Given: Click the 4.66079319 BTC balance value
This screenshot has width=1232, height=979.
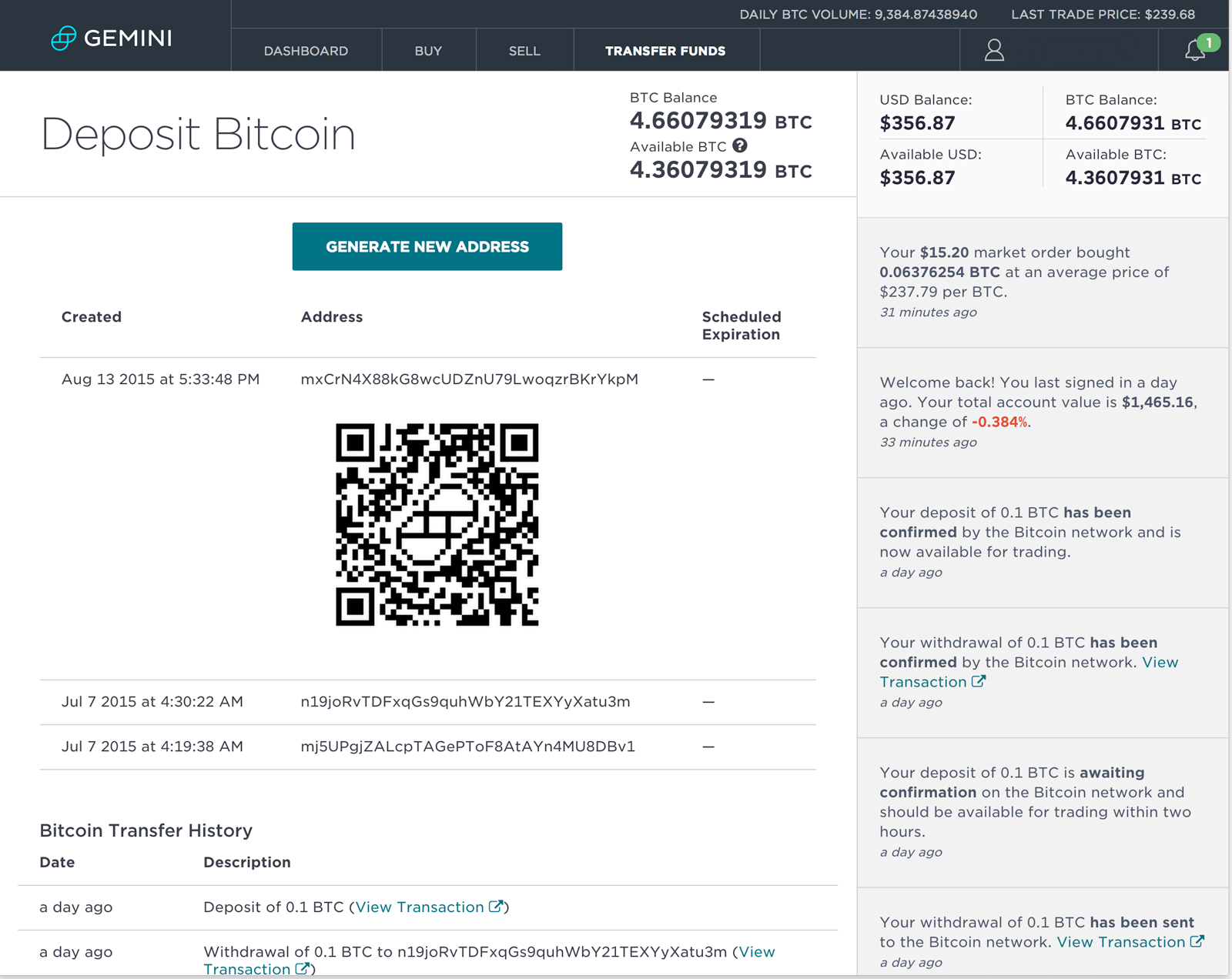Looking at the screenshot, I should [721, 121].
